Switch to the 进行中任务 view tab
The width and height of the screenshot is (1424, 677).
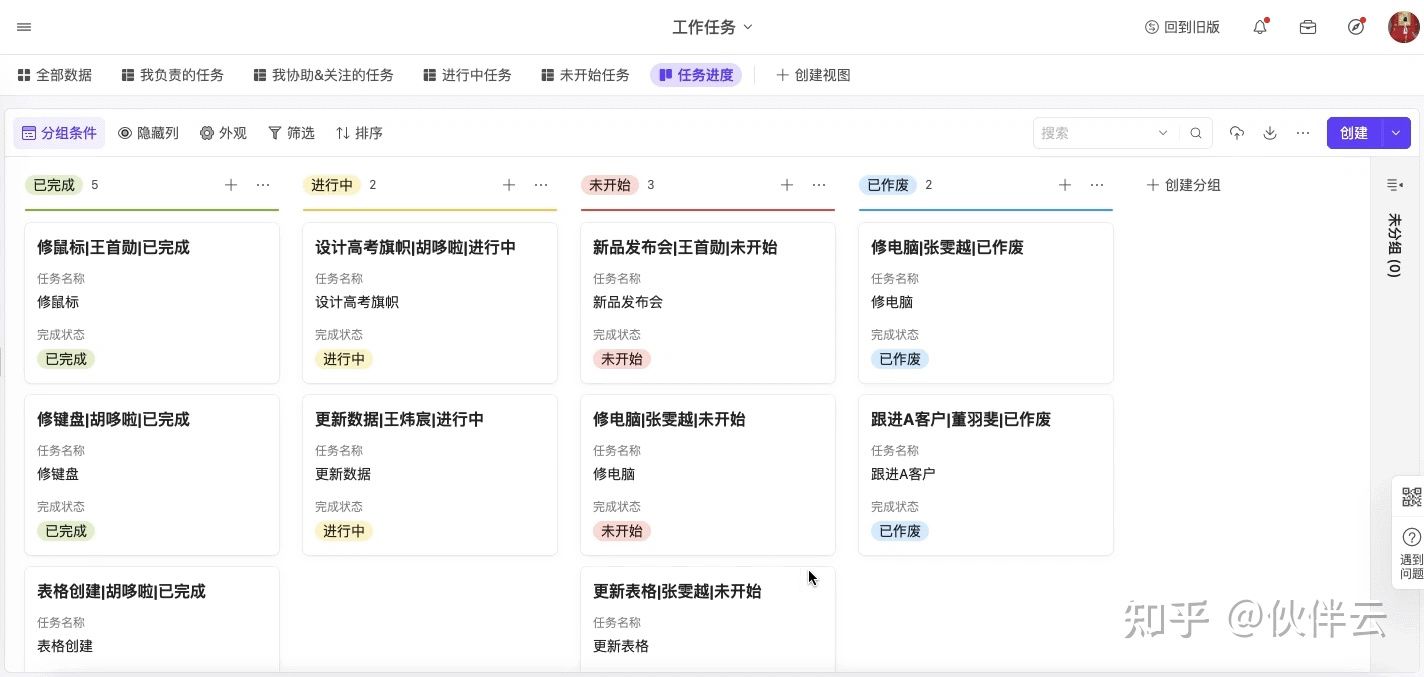(467, 75)
